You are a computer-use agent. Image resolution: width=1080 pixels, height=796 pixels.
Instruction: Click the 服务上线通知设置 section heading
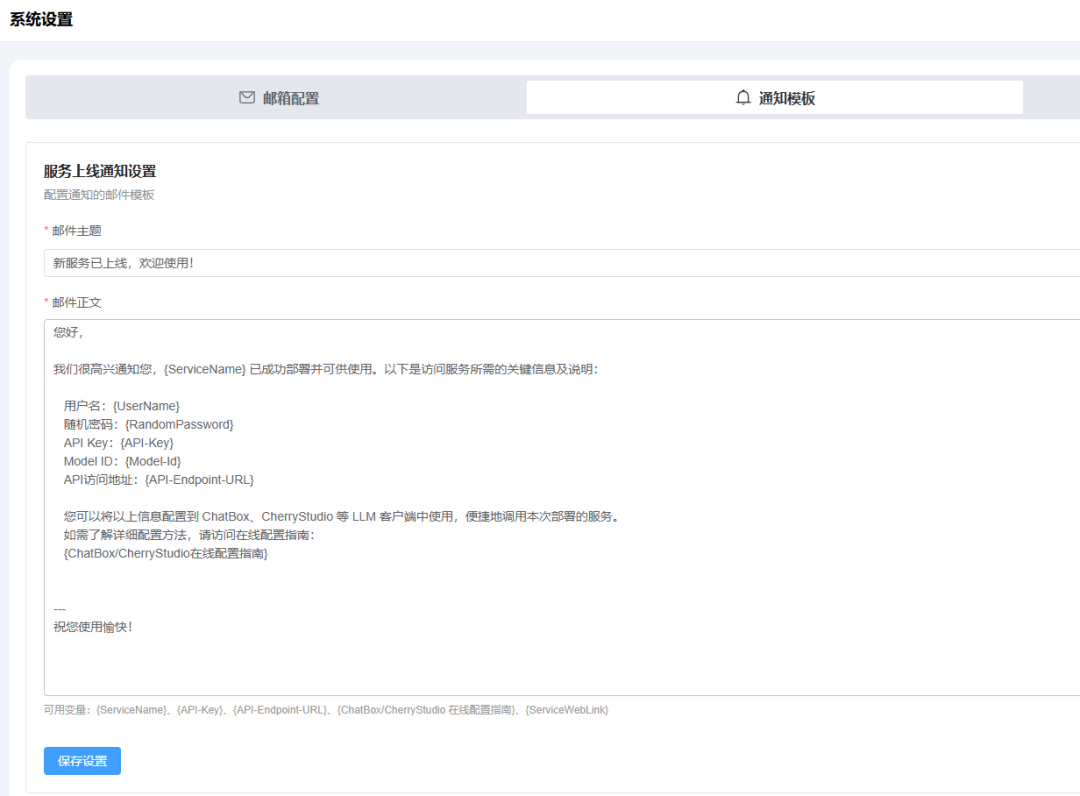click(x=100, y=171)
